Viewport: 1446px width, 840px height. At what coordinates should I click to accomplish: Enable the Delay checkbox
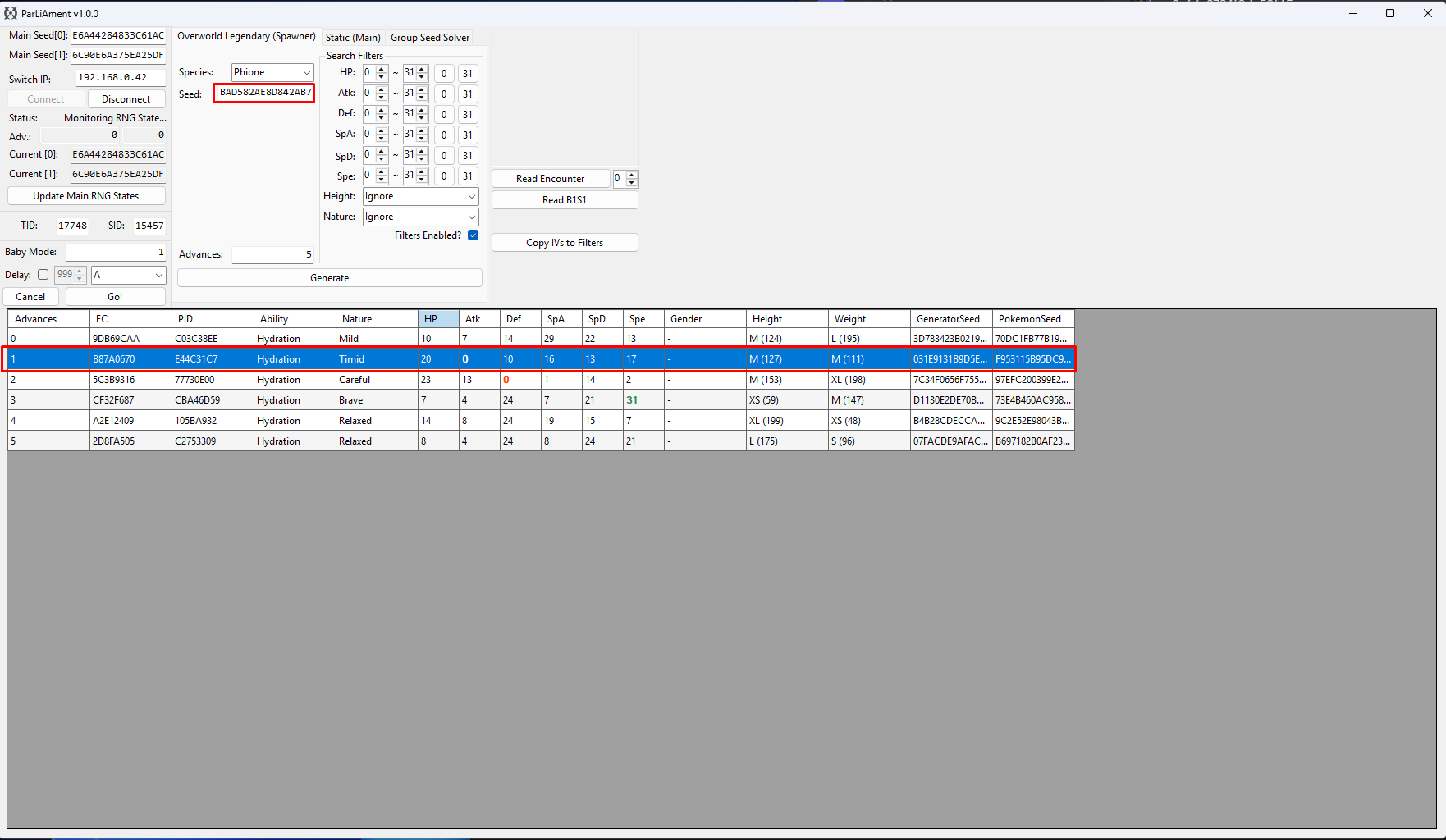[43, 275]
